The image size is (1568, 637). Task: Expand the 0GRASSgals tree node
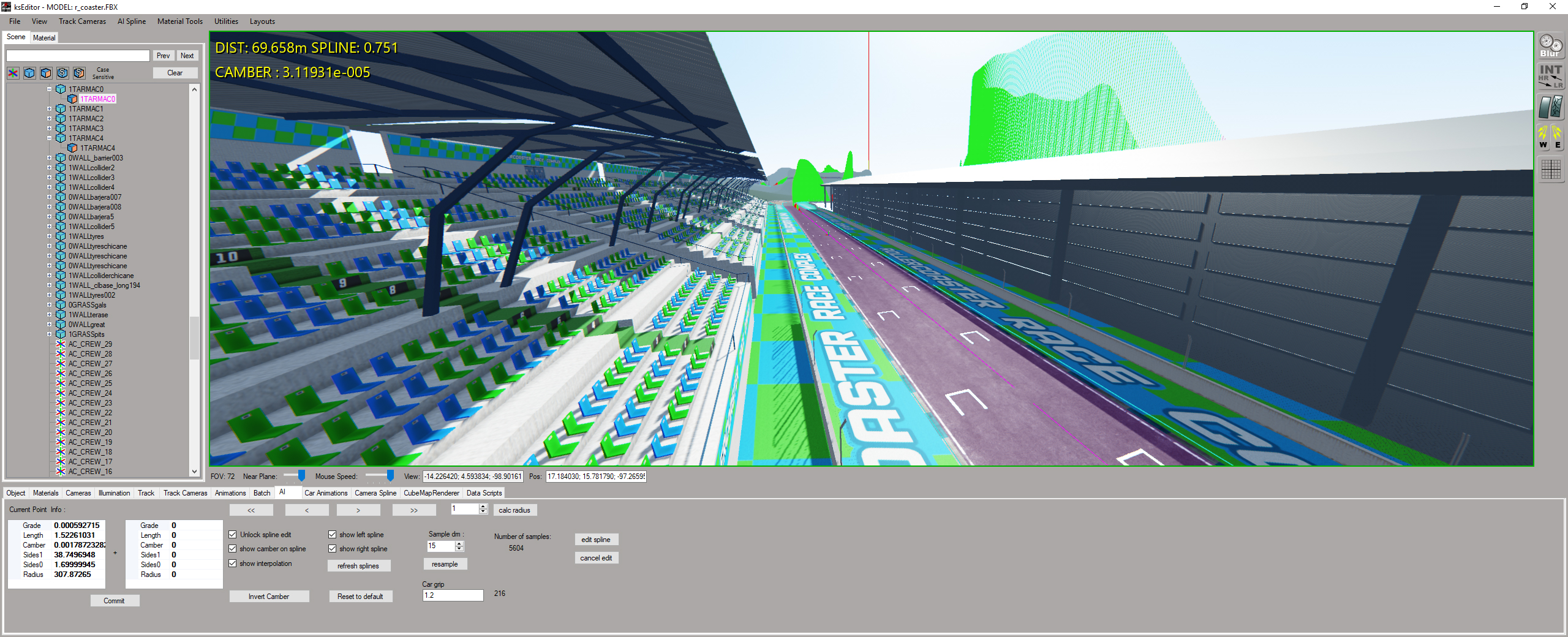click(50, 305)
